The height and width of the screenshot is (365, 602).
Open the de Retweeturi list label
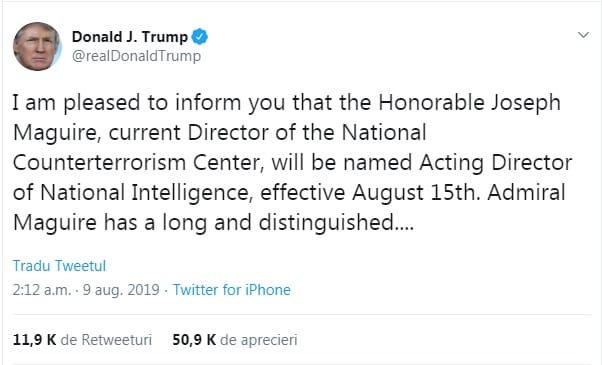tap(106, 340)
